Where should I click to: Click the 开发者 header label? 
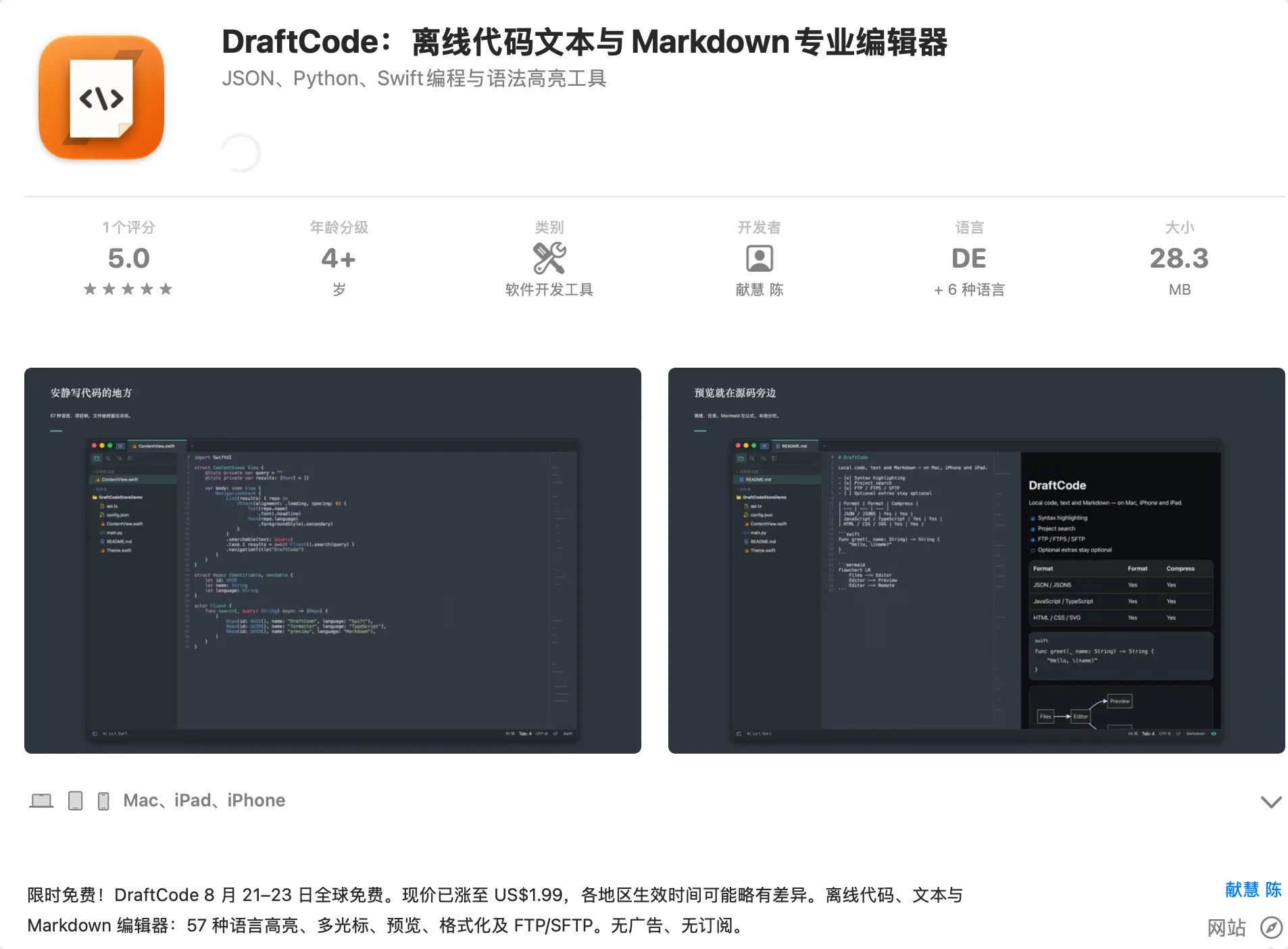[x=760, y=227]
